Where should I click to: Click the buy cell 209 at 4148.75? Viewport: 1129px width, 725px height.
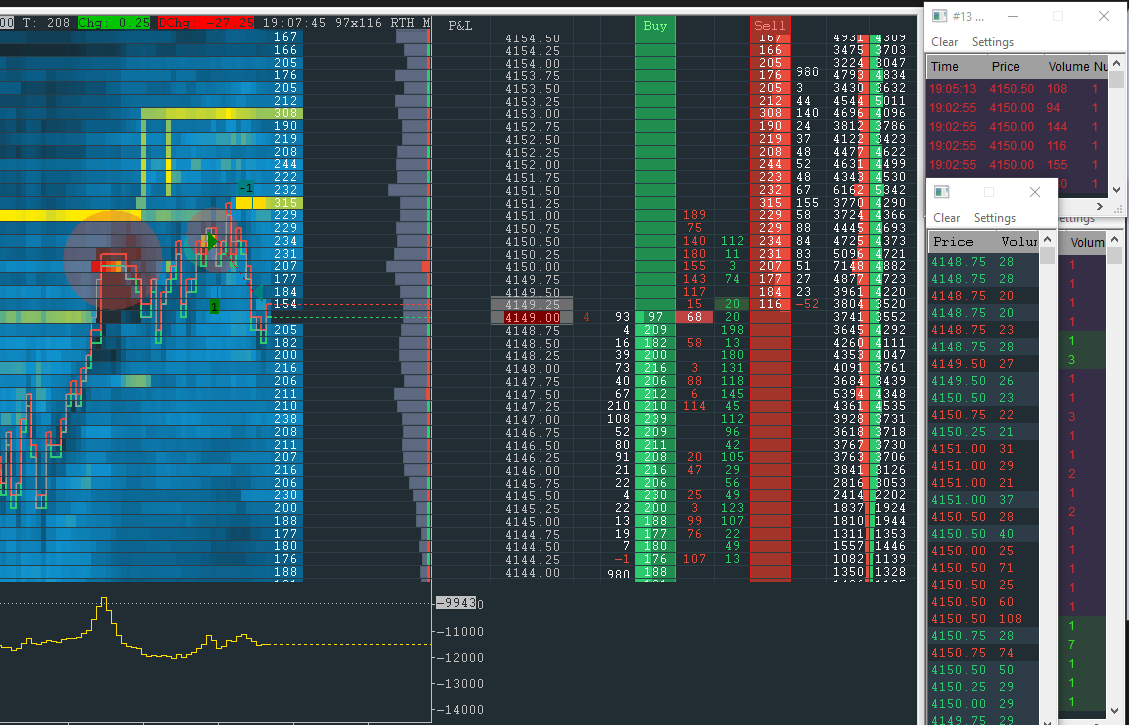click(655, 330)
